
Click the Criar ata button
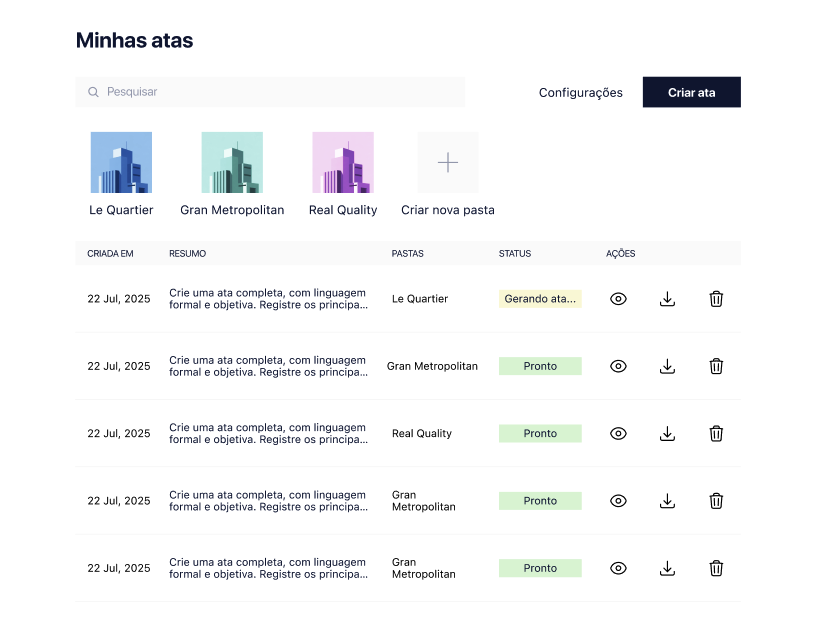pos(691,92)
